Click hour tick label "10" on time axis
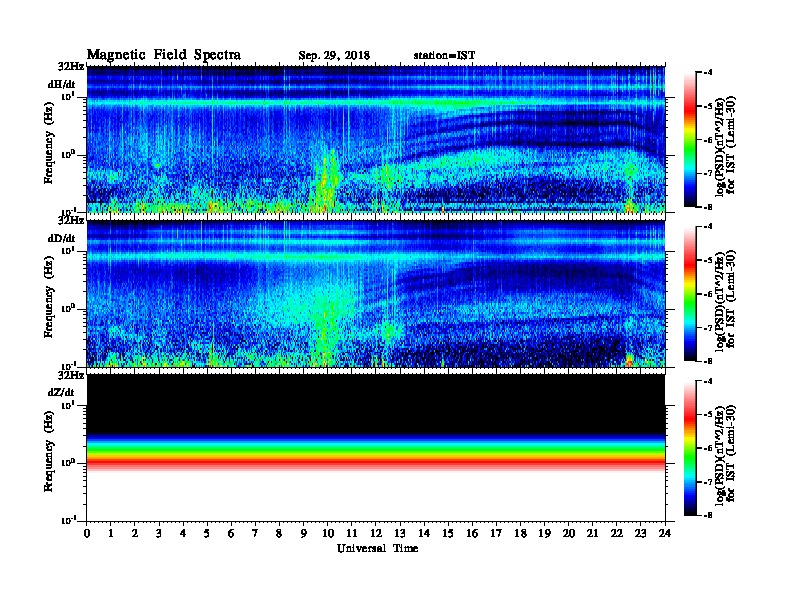 point(328,533)
